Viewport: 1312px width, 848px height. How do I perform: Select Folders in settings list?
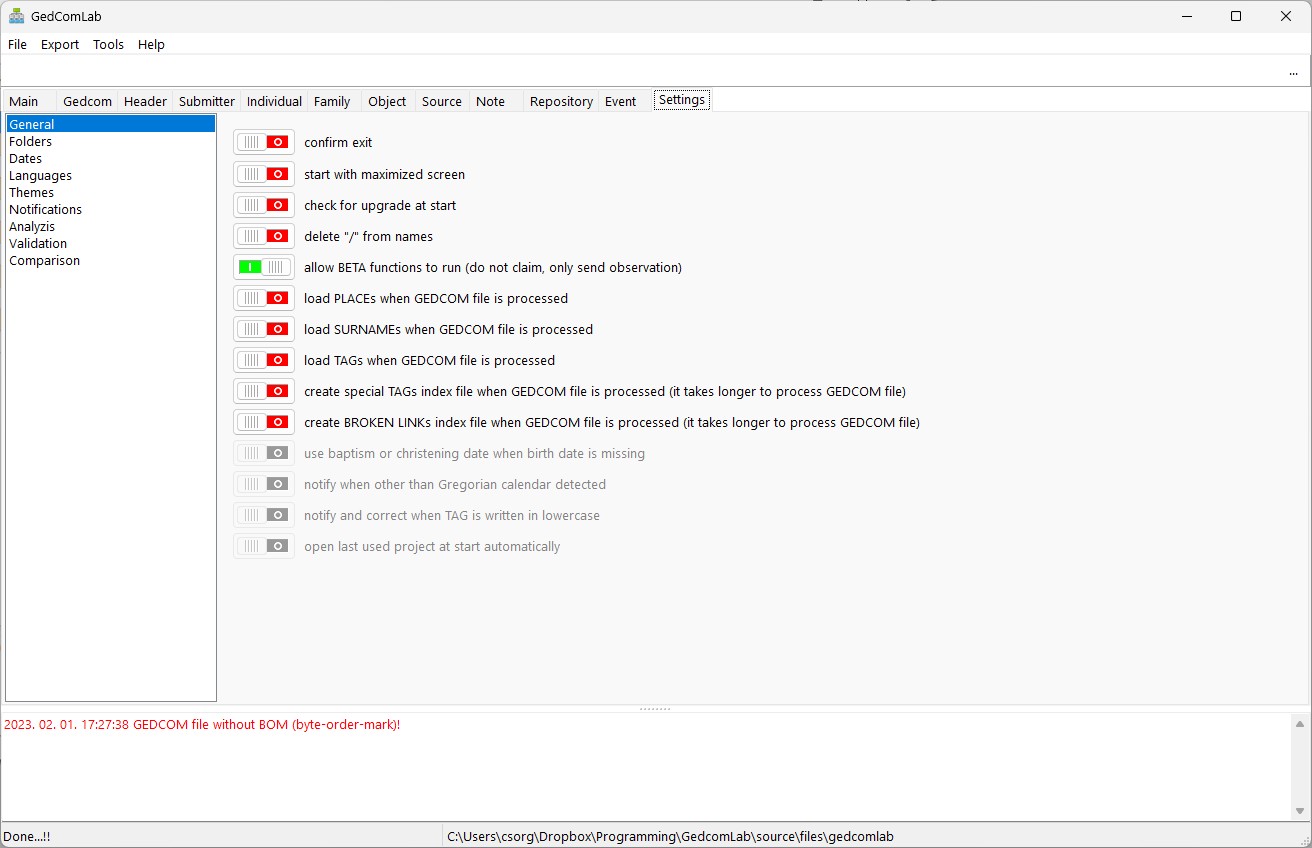[x=110, y=141]
